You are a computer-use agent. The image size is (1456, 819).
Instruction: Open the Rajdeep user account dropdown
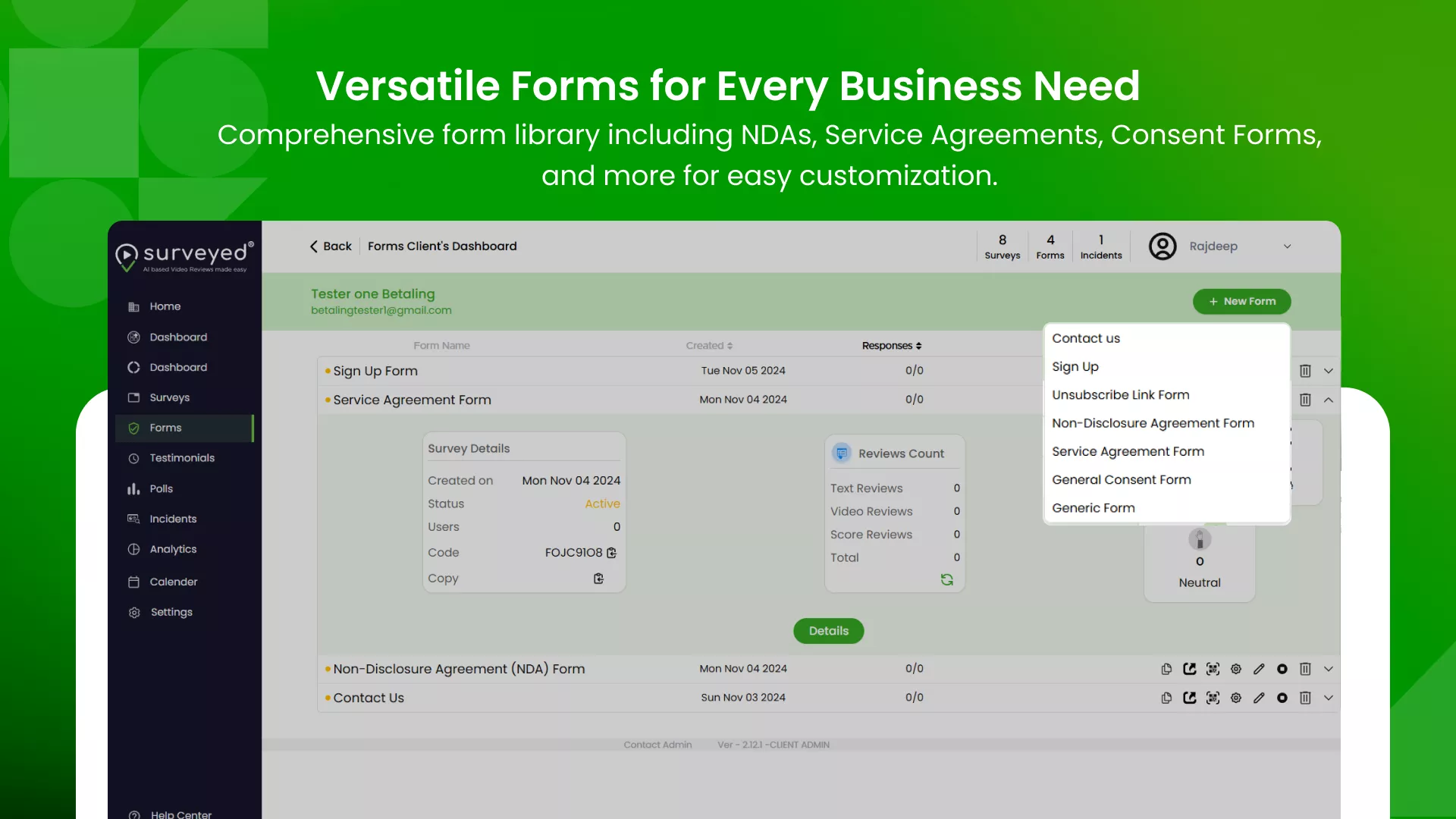(x=1287, y=246)
